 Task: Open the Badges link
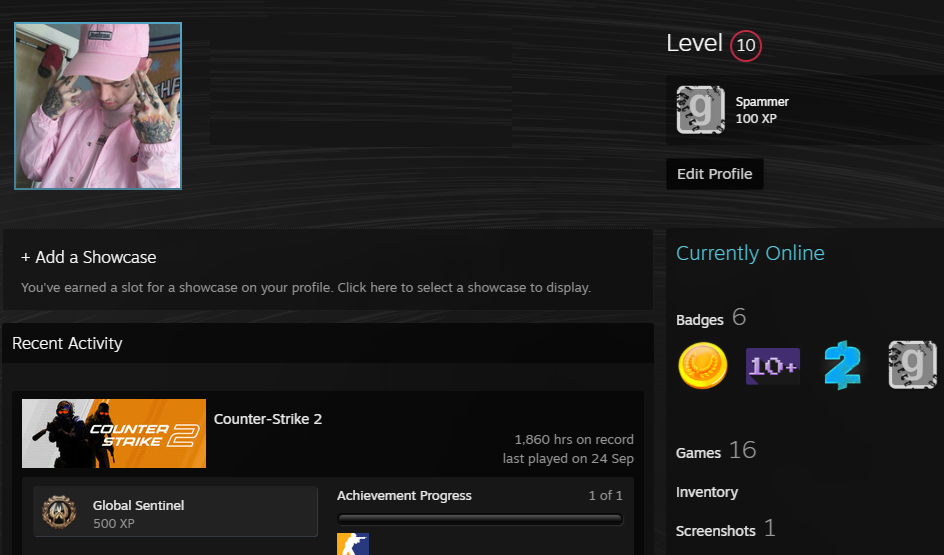(x=700, y=320)
